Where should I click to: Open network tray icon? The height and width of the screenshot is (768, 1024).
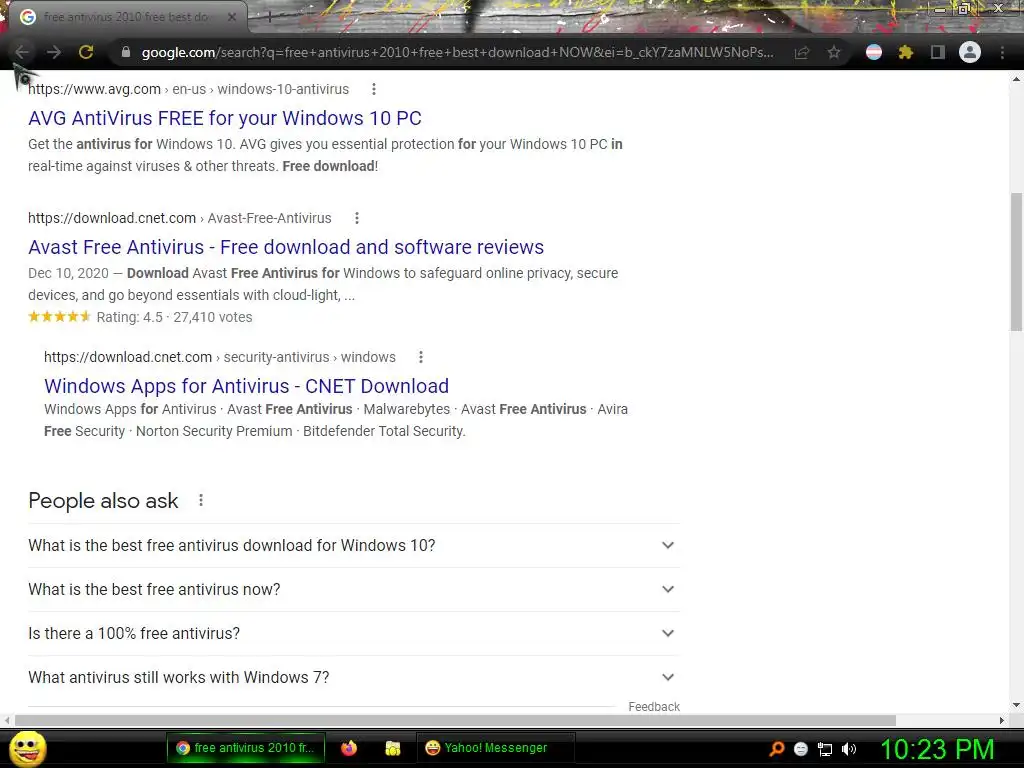coord(825,749)
